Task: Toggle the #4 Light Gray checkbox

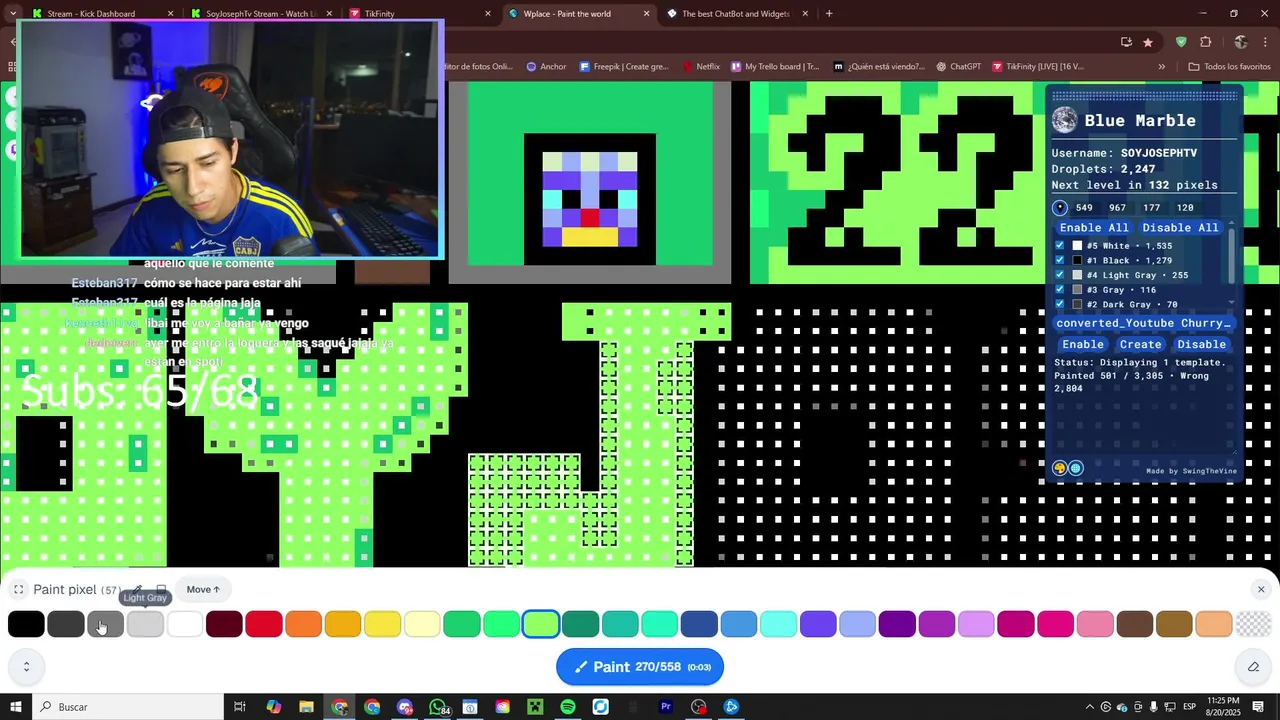Action: pos(1060,275)
